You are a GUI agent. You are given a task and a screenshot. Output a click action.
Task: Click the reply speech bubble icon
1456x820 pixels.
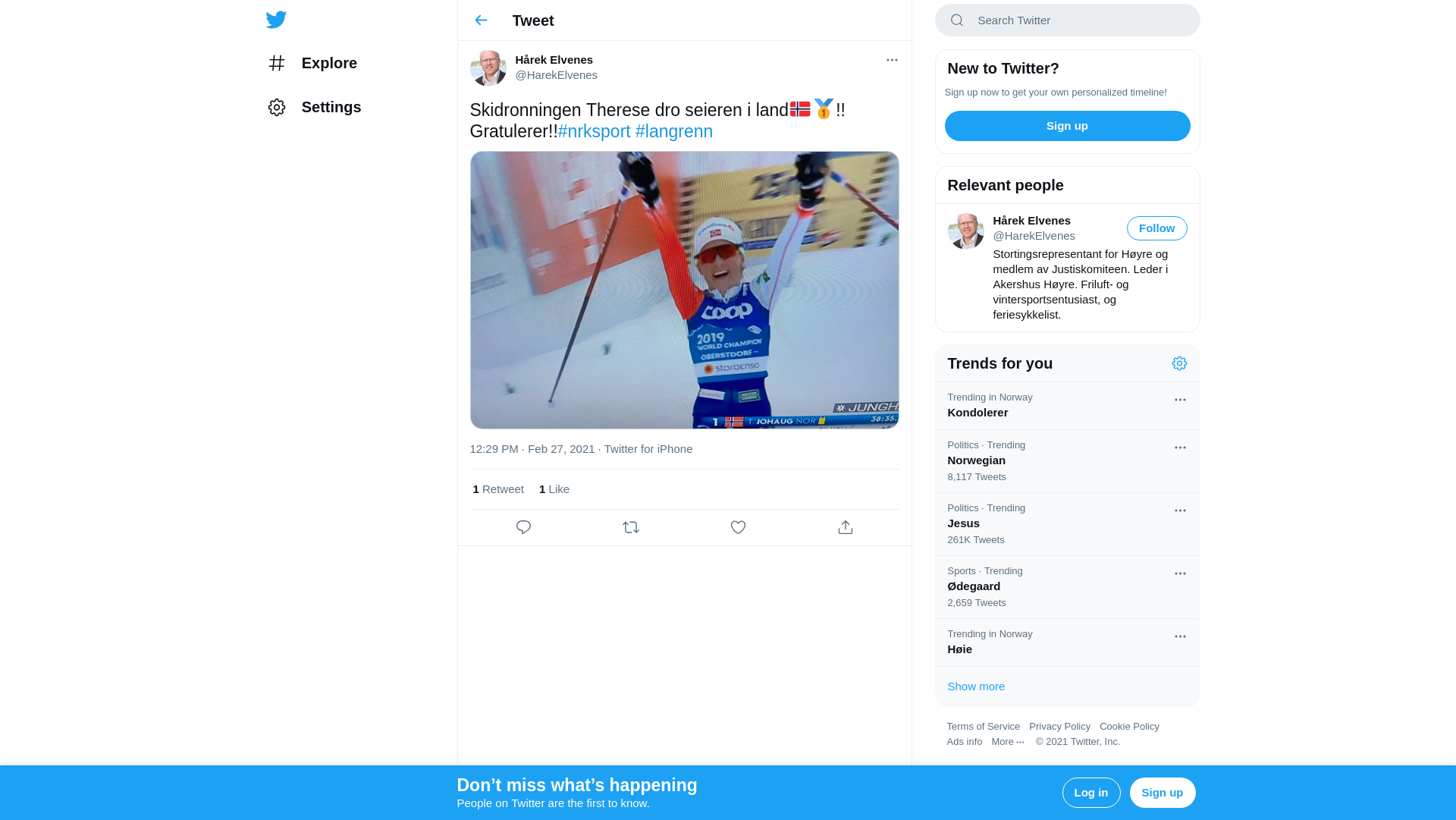coord(523,527)
